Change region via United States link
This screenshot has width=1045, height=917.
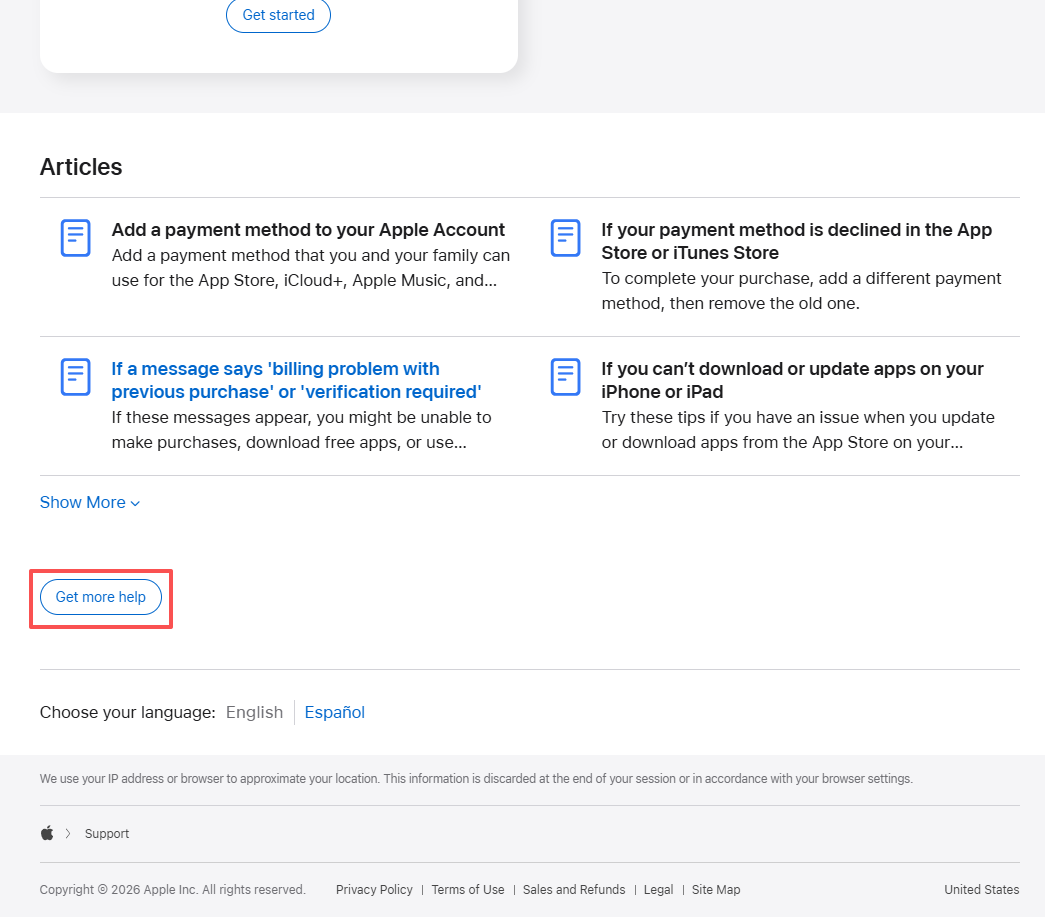(981, 890)
